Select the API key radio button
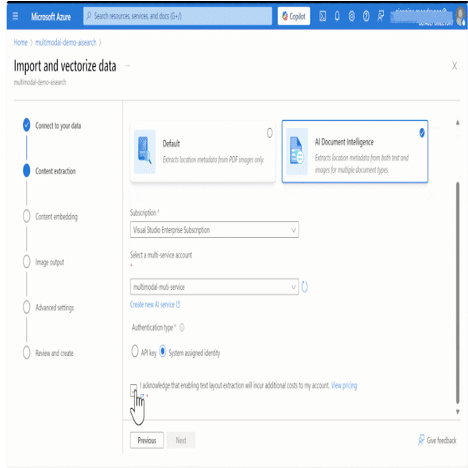The width and height of the screenshot is (468, 468). (135, 351)
